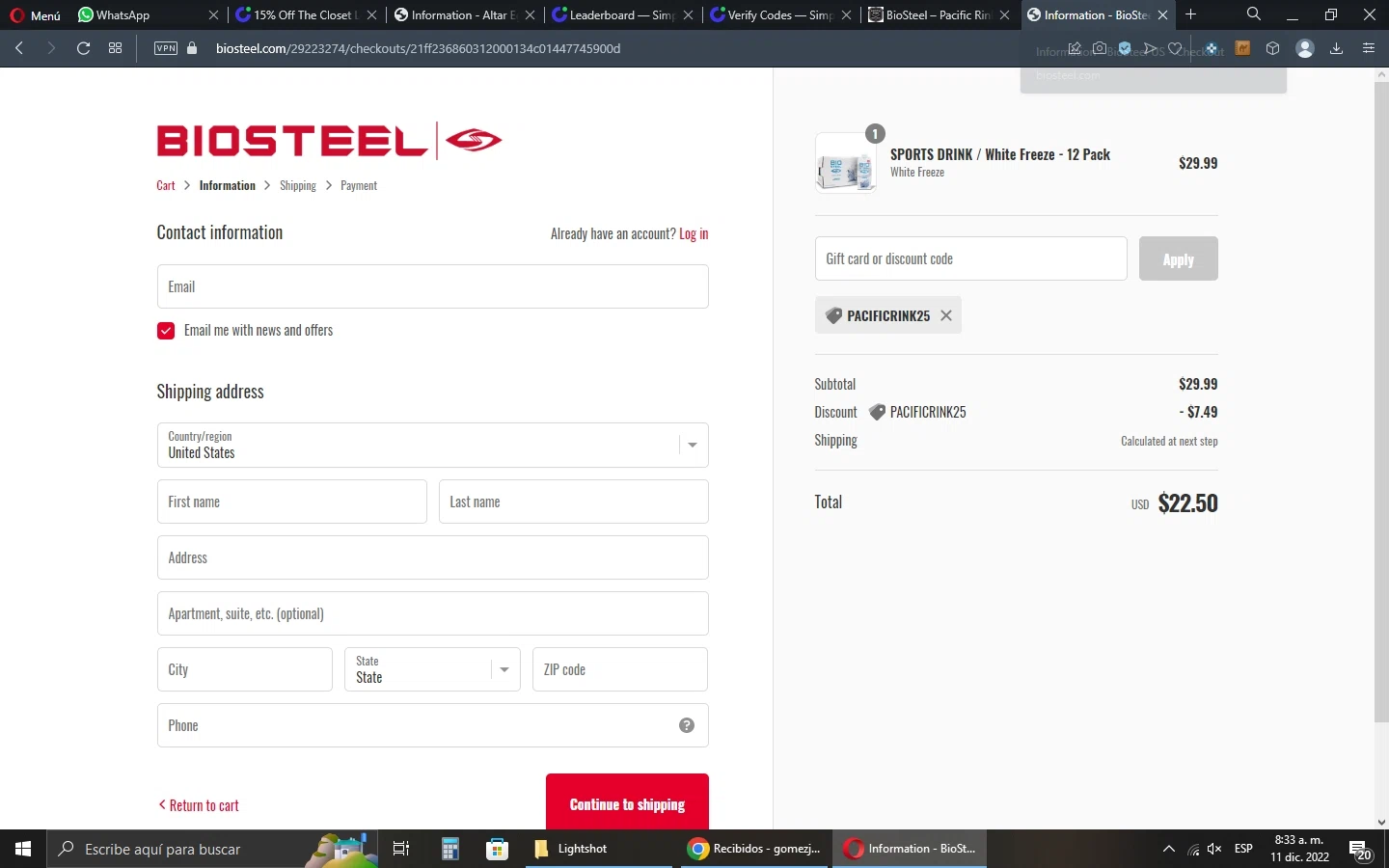Click the Apartment, suite optional field
Screen dimensions: 1389x868
[x=433, y=613]
